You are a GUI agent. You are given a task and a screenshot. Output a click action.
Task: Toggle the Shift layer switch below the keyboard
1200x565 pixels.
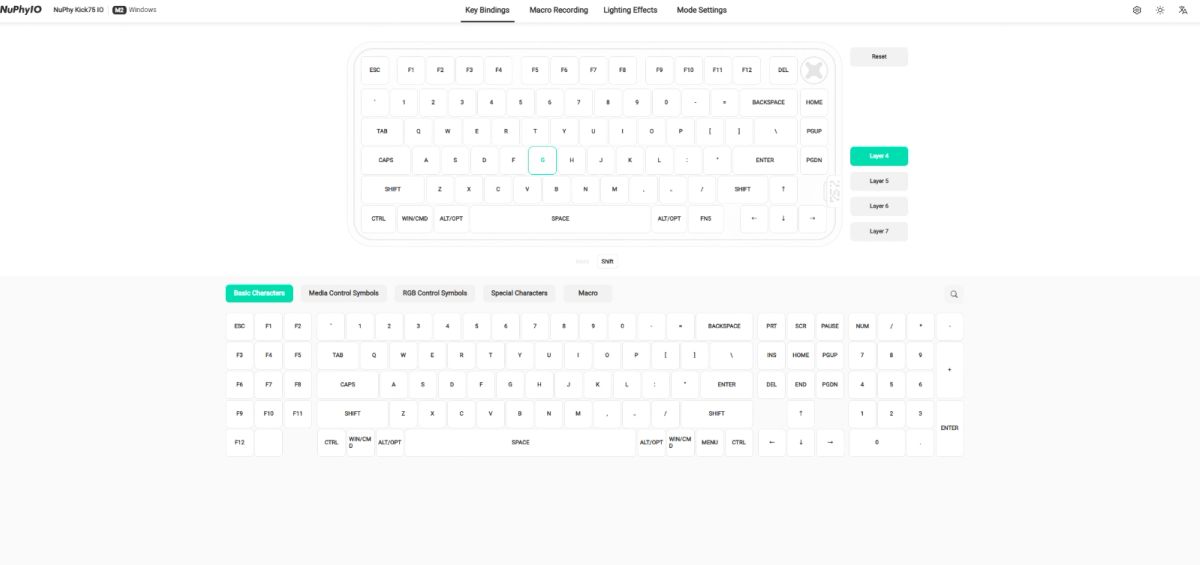pos(607,261)
